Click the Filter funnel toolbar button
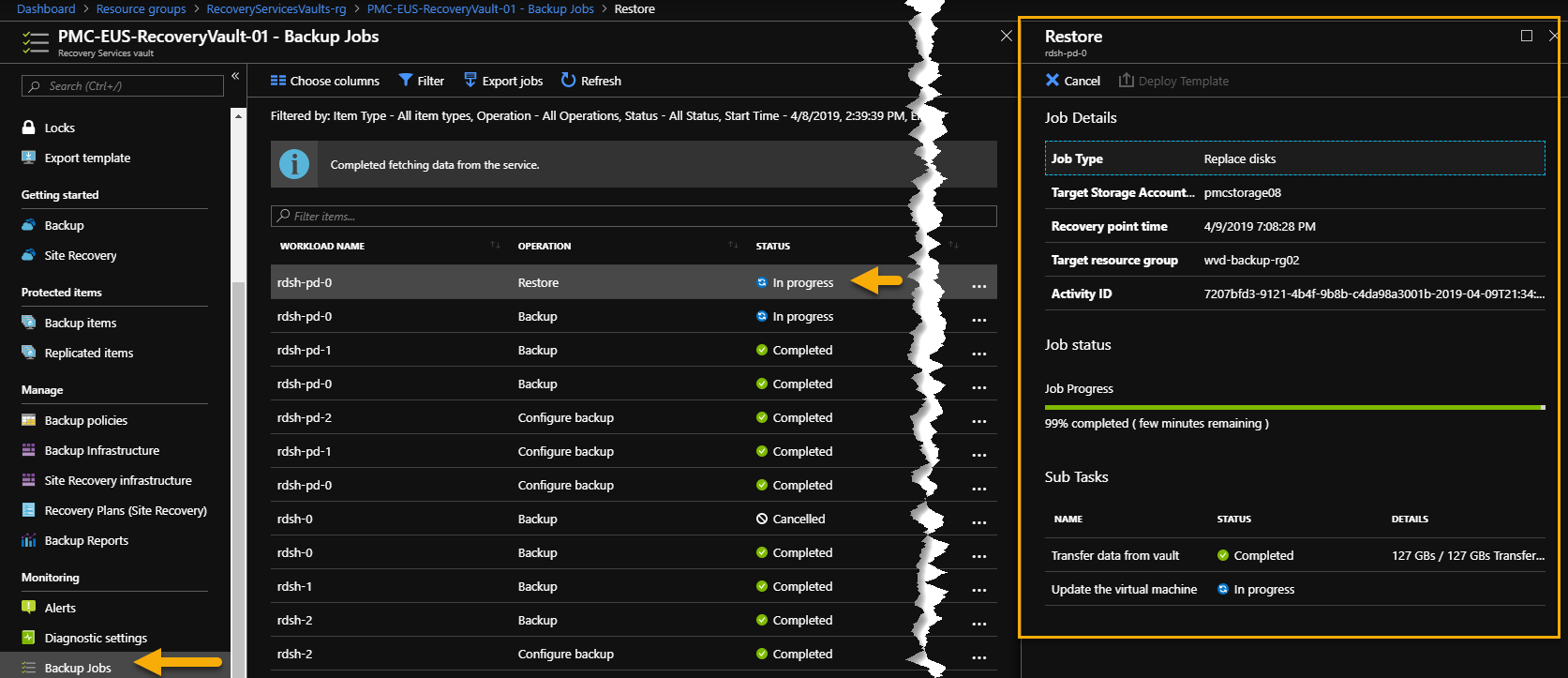This screenshot has height=678, width=1568. pos(421,81)
